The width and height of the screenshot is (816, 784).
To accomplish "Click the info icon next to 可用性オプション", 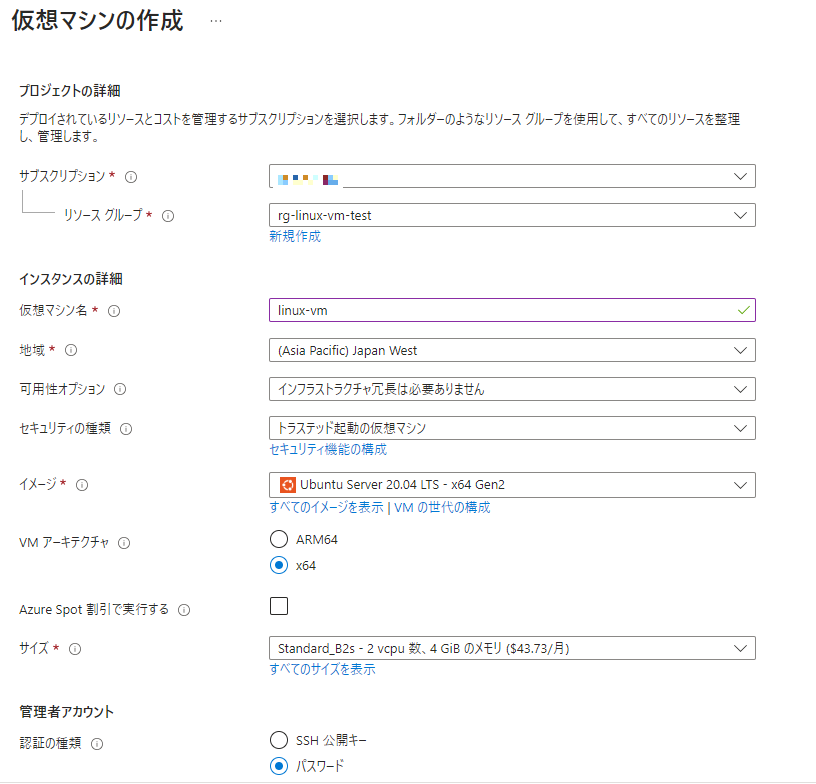I will (118, 389).
